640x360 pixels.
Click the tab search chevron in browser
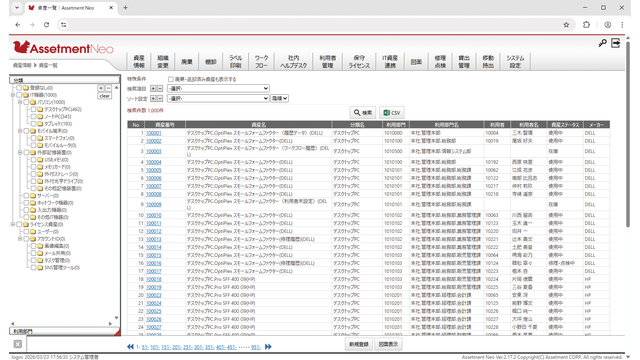click(17, 8)
